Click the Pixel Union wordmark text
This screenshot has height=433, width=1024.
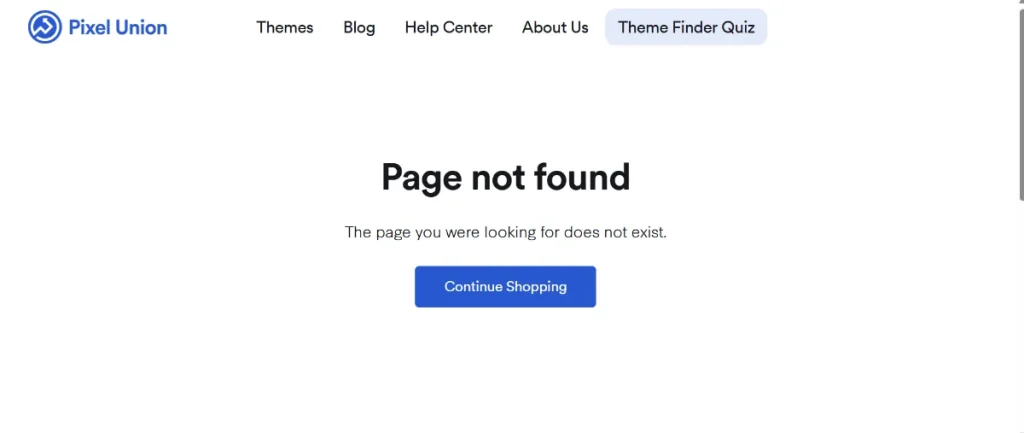point(118,27)
